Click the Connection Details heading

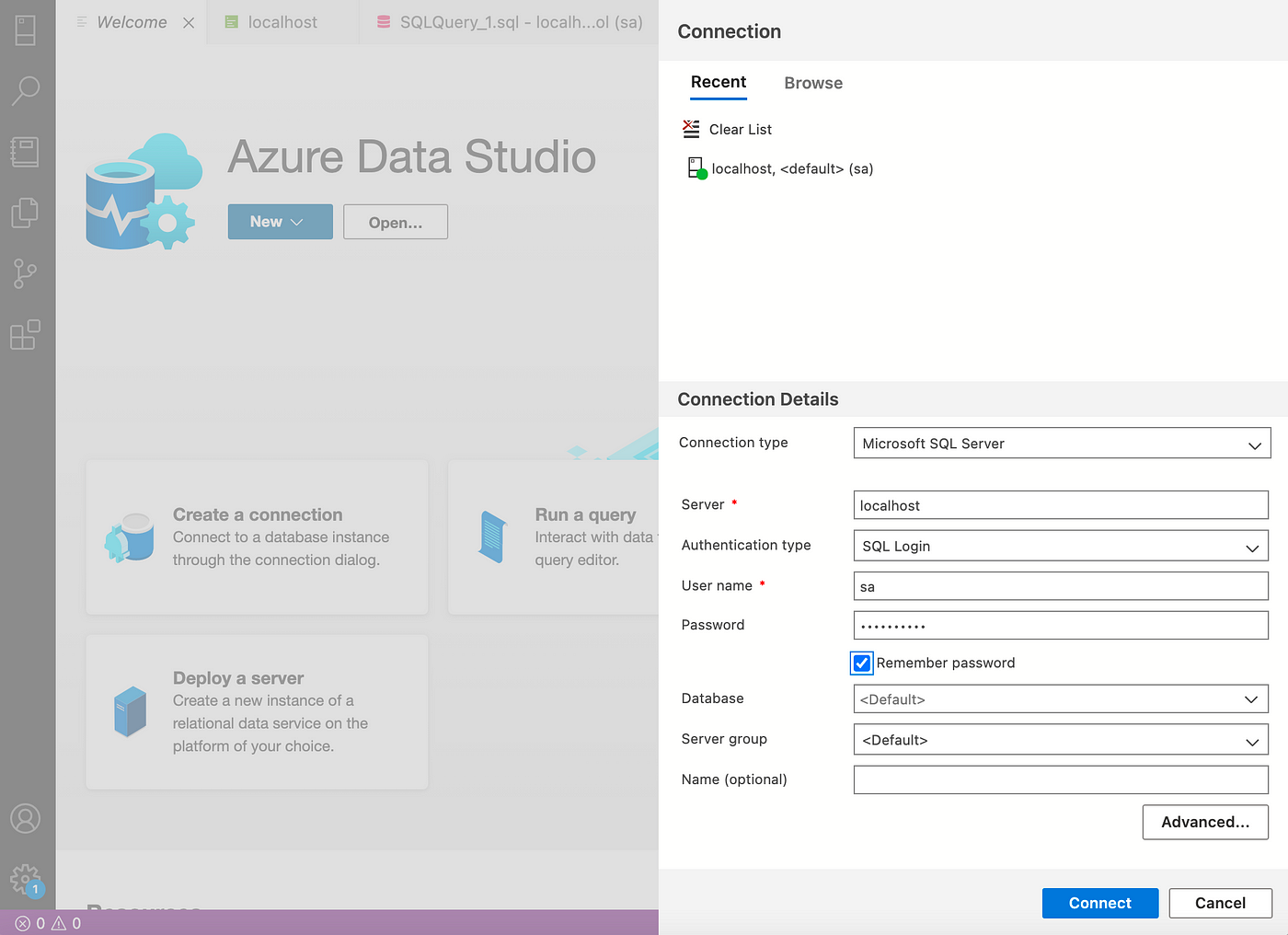(x=758, y=399)
